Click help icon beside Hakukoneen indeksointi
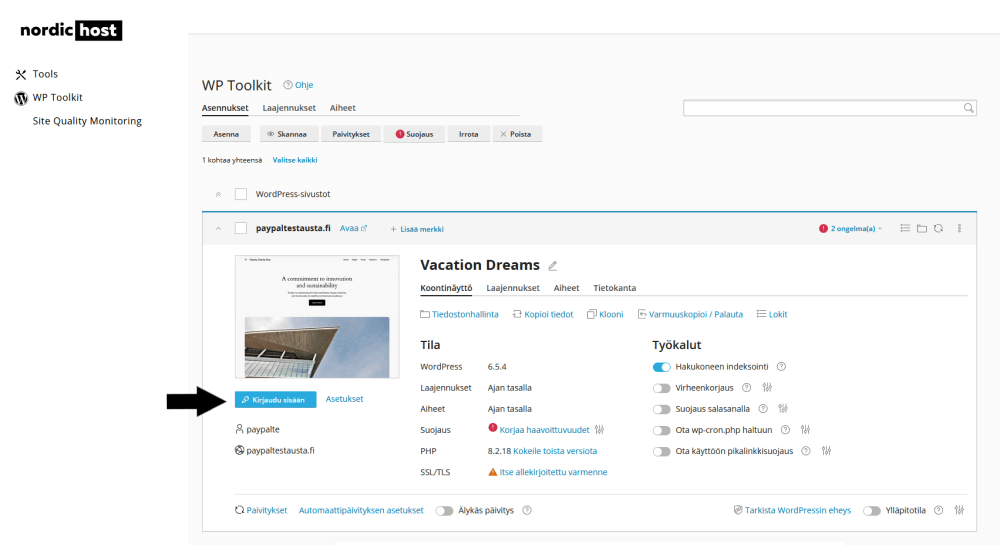Image resolution: width=1000 pixels, height=545 pixels. pyautogui.click(x=781, y=367)
